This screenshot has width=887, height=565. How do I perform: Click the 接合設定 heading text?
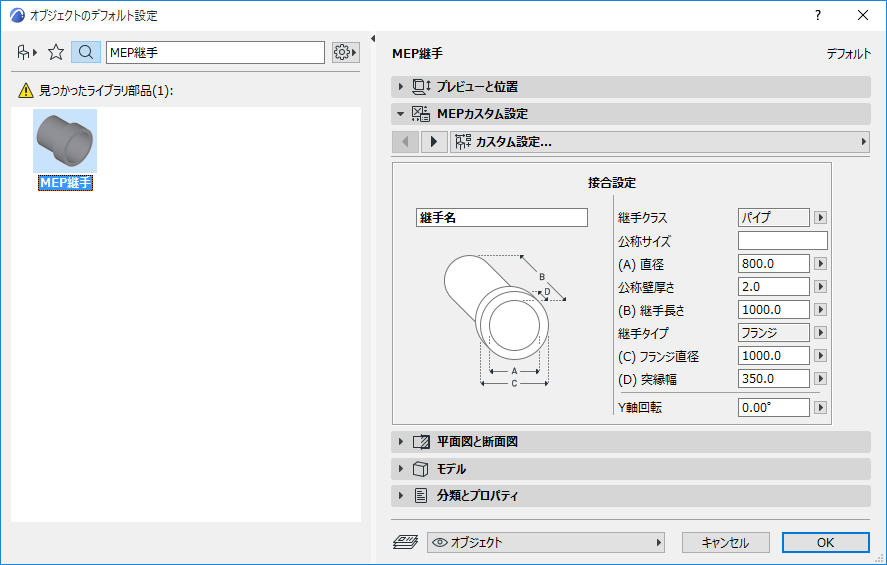click(612, 183)
